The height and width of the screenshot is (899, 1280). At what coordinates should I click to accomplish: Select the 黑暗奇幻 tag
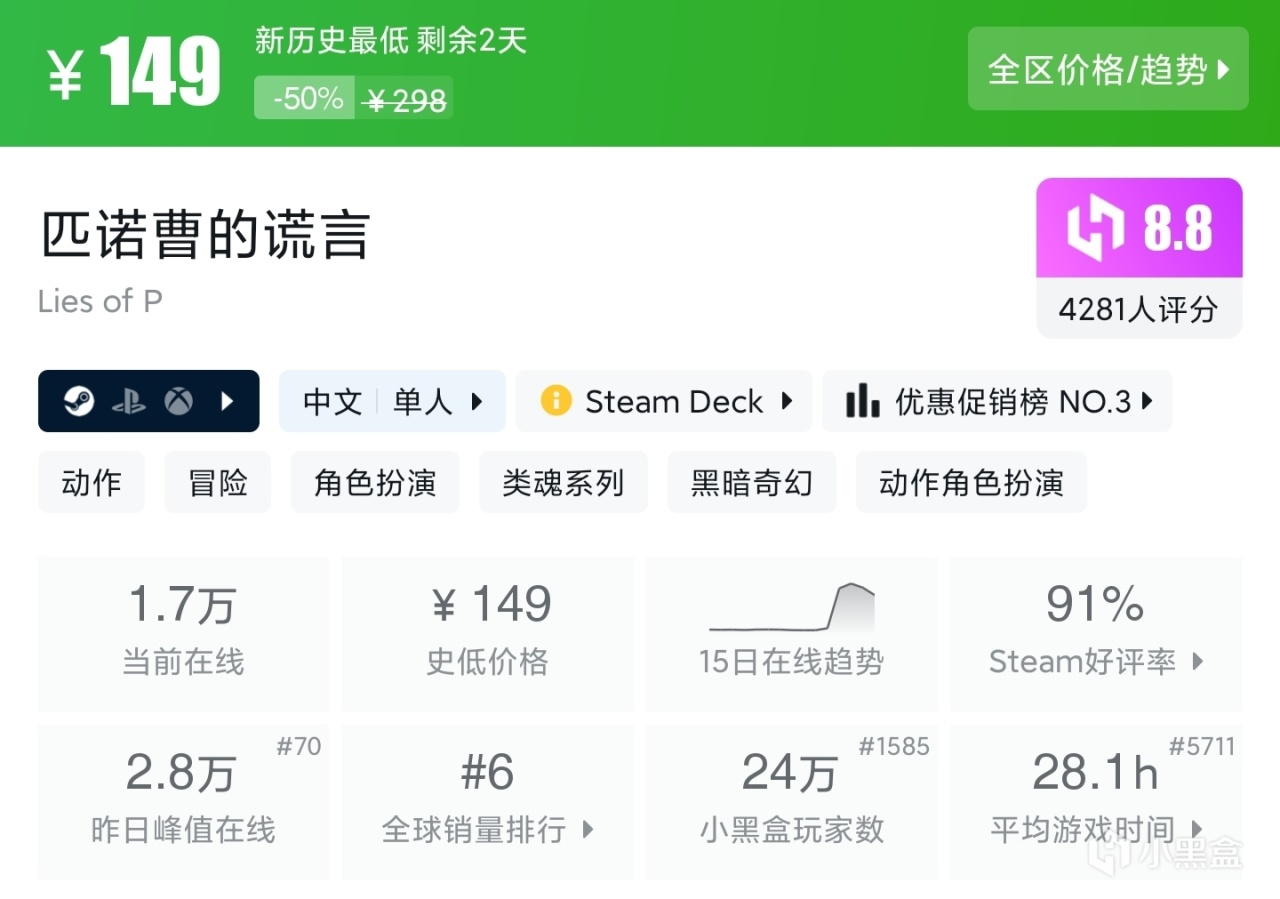(x=751, y=483)
